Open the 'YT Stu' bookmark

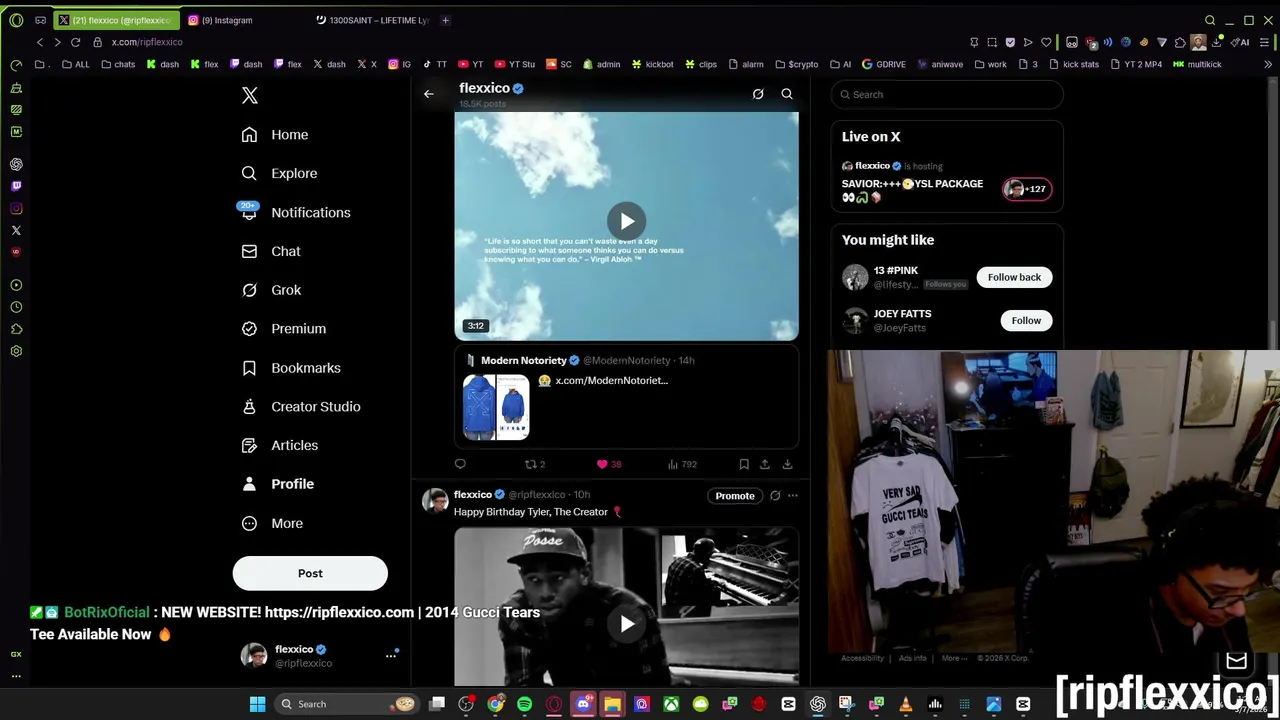pos(515,64)
